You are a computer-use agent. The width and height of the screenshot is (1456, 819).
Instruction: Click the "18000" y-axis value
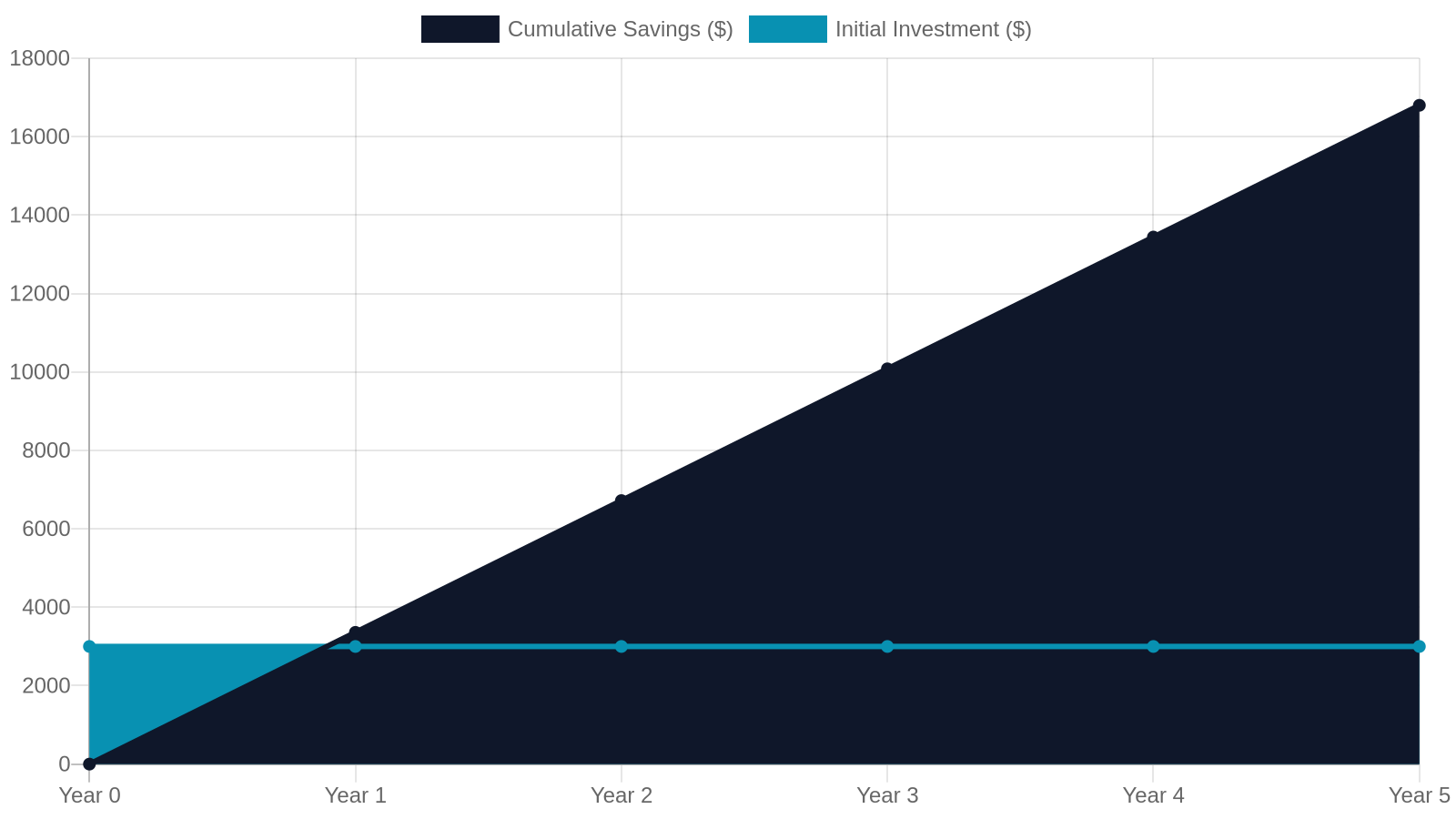pos(40,58)
